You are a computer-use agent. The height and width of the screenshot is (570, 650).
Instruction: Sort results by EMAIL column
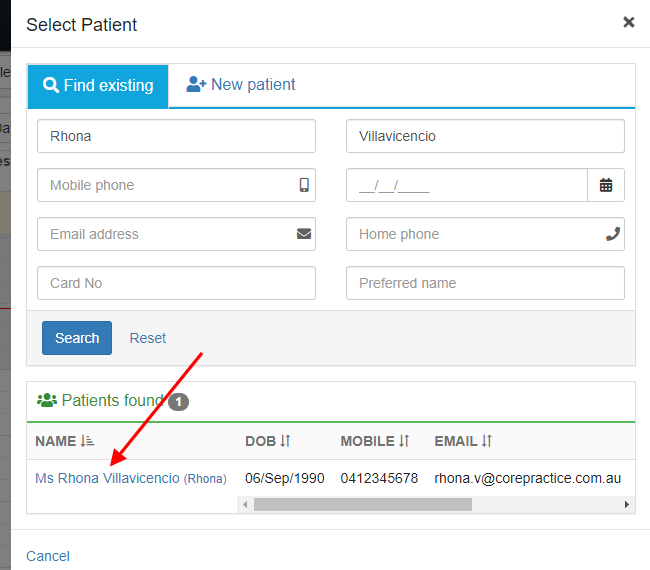point(463,441)
